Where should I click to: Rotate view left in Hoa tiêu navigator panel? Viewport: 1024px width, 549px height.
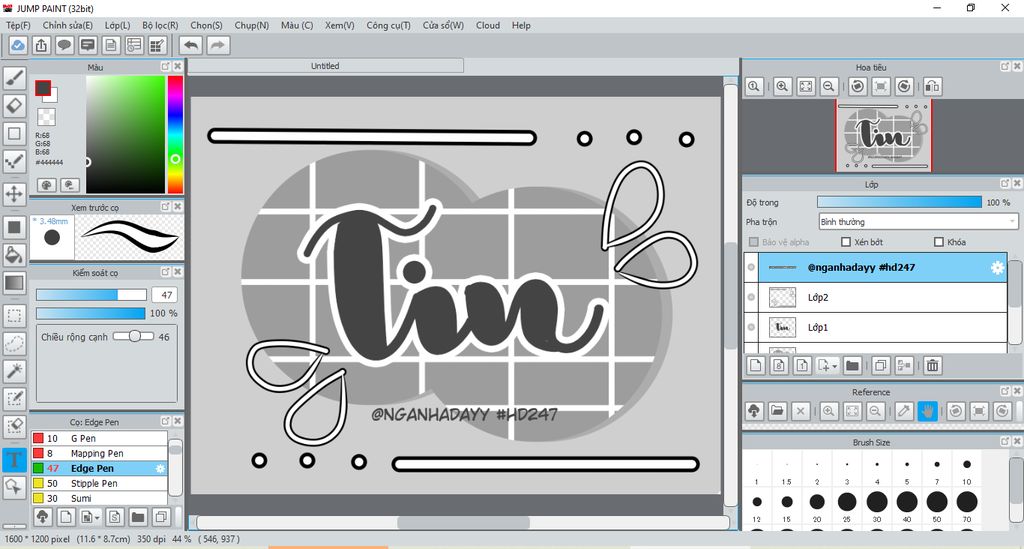click(x=857, y=86)
